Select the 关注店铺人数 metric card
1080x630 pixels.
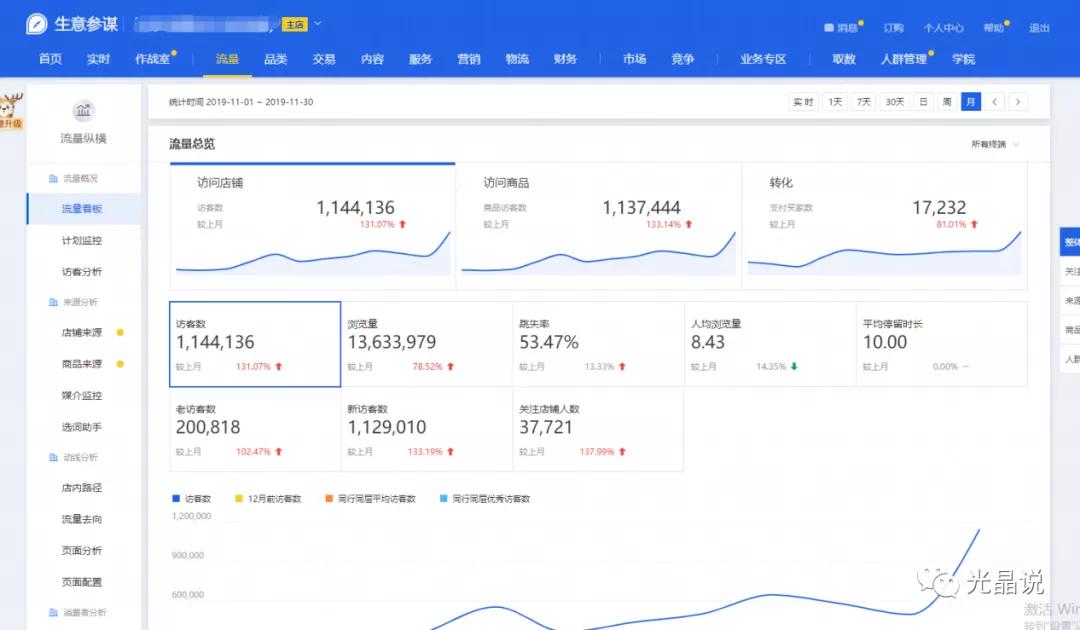(x=598, y=429)
